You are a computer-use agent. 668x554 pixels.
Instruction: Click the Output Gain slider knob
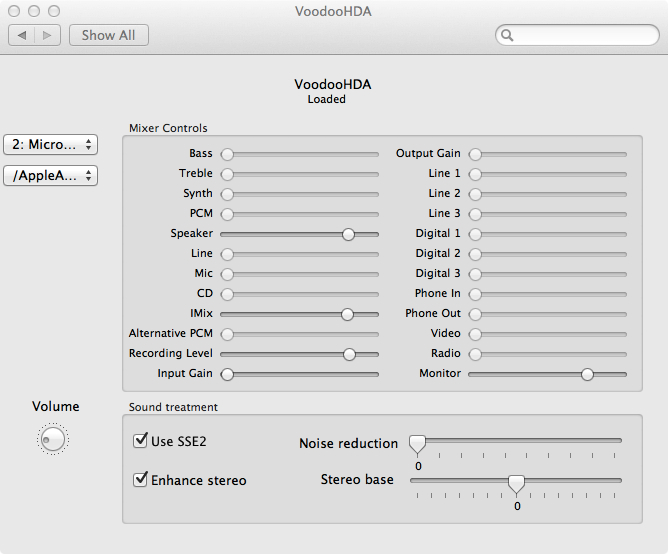(x=475, y=154)
